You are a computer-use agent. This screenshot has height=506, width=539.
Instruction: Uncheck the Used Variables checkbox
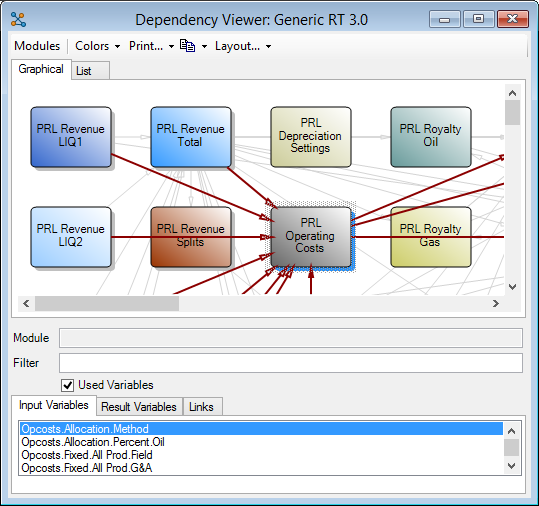pos(67,385)
